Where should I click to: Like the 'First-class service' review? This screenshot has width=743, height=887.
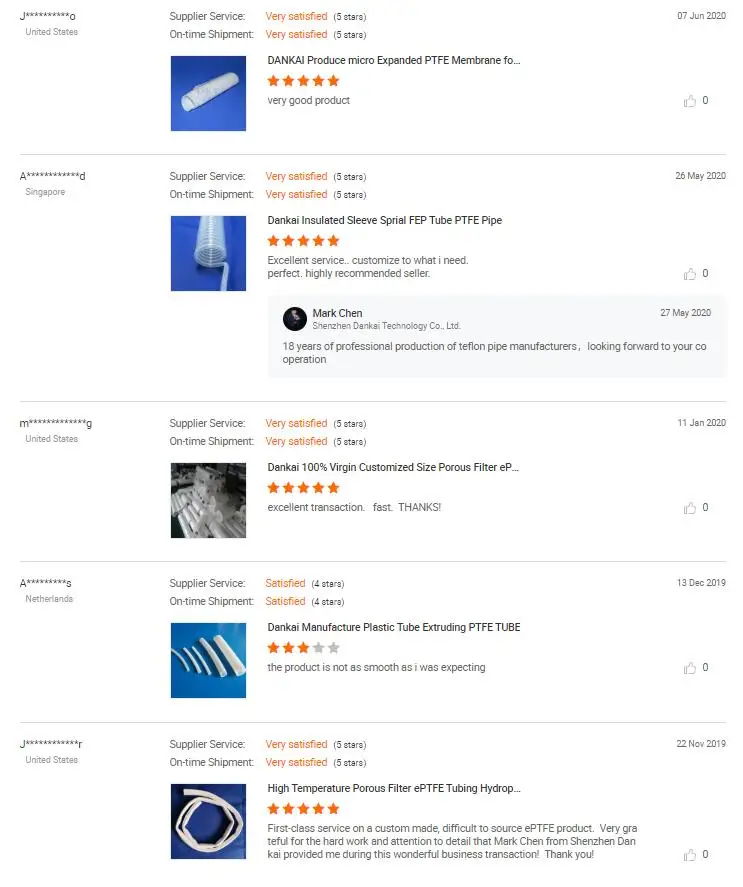click(x=690, y=855)
